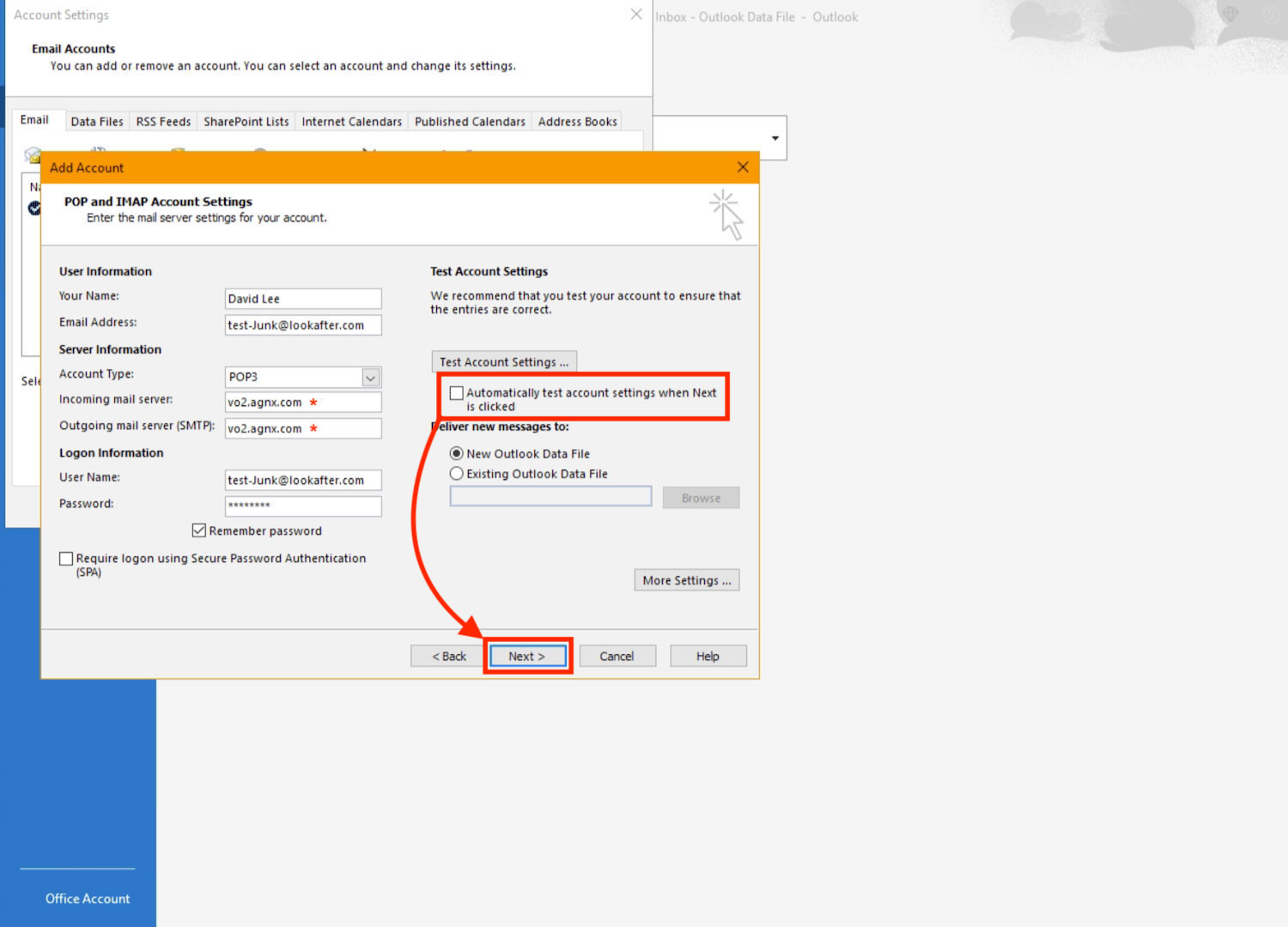The height and width of the screenshot is (927, 1288).
Task: Go to the Address Books tab
Action: tap(577, 122)
